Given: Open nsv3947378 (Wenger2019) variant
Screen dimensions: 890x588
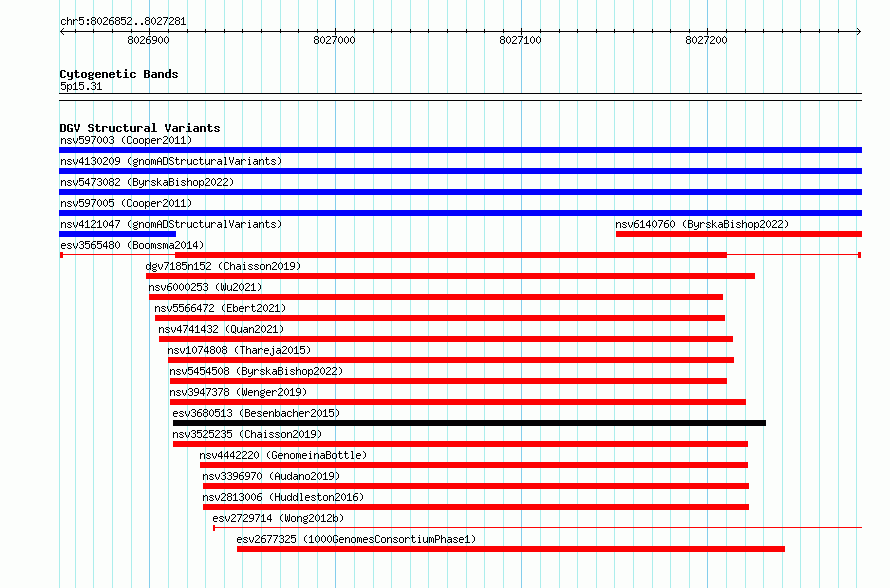Looking at the screenshot, I should [238, 392].
